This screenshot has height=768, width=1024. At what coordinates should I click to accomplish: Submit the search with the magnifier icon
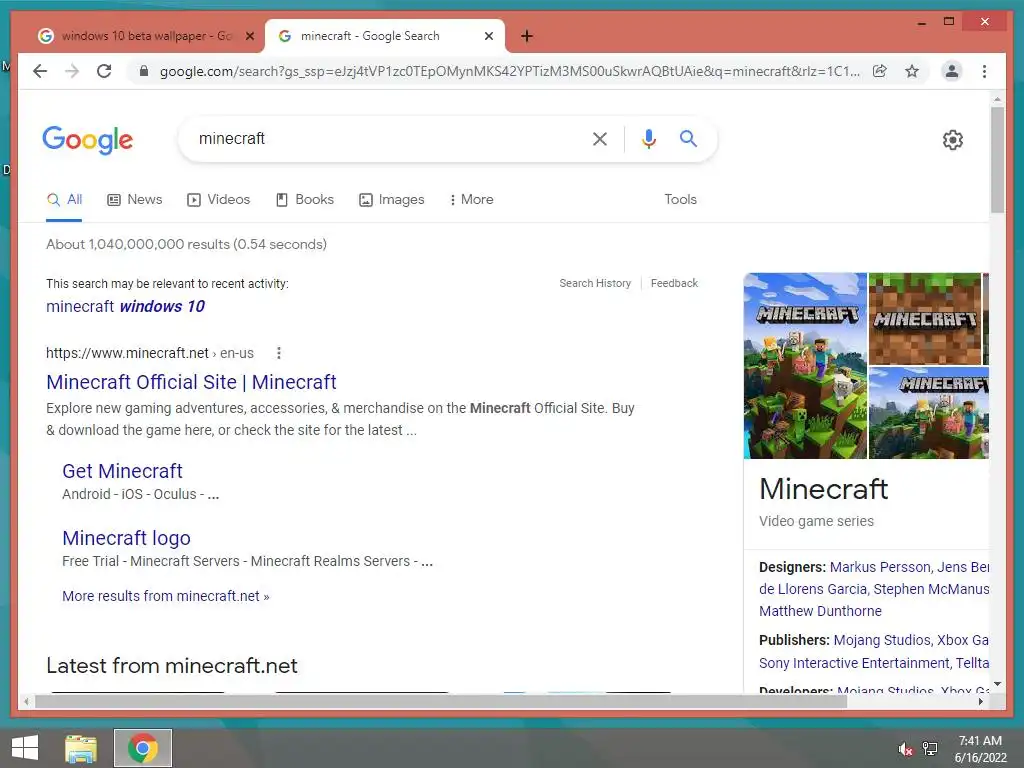coord(688,138)
